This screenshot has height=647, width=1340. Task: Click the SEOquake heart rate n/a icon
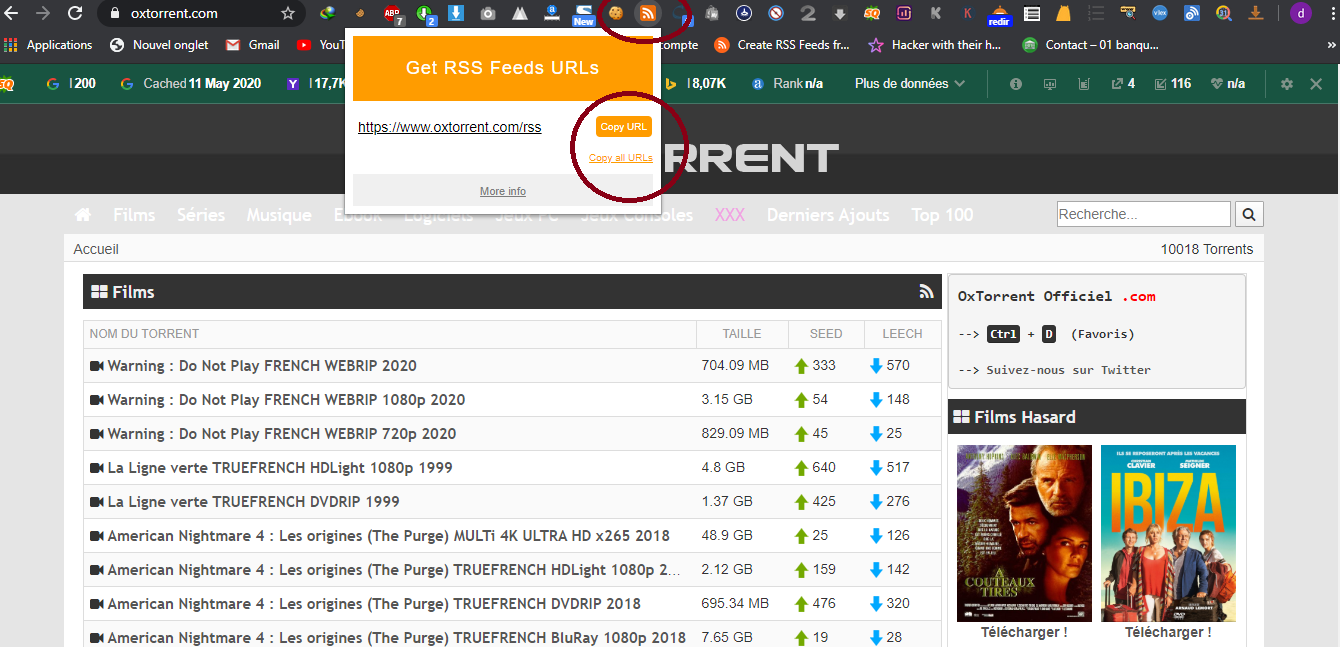[1228, 84]
